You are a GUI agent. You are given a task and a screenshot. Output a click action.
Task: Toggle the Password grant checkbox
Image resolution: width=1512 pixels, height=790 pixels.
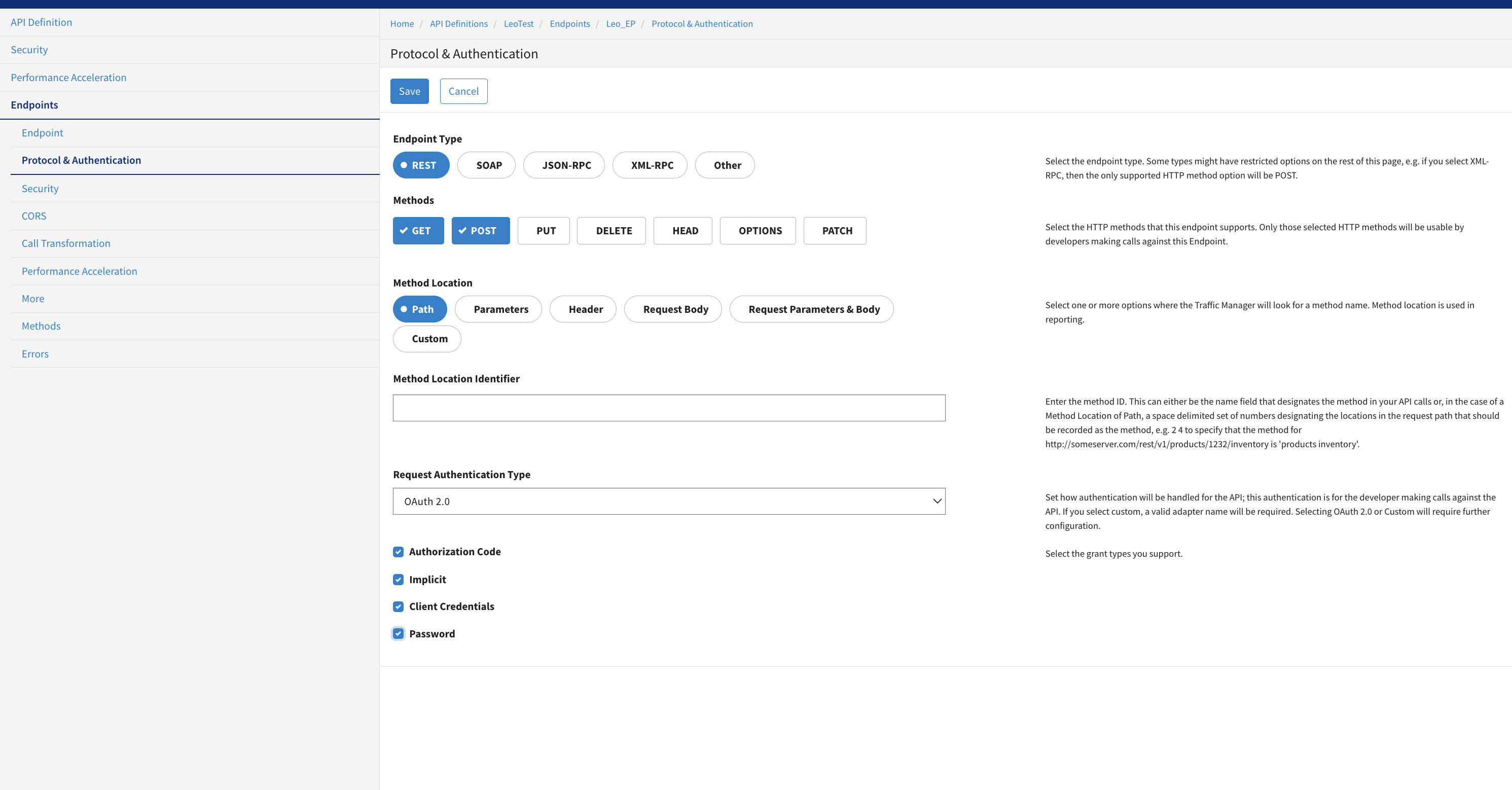pos(398,634)
